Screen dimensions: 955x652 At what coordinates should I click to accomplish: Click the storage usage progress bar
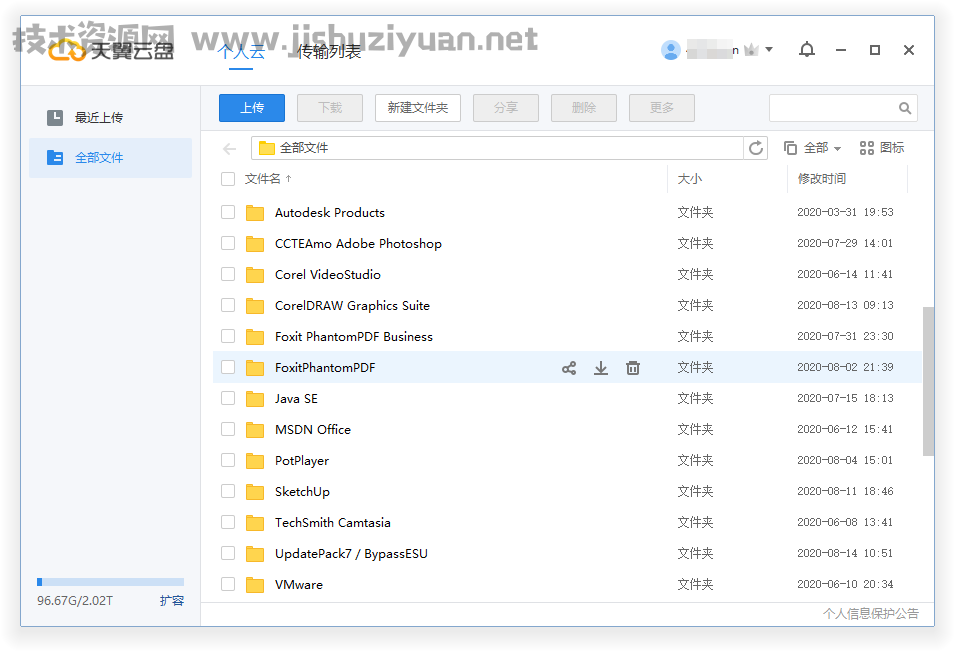[x=110, y=582]
